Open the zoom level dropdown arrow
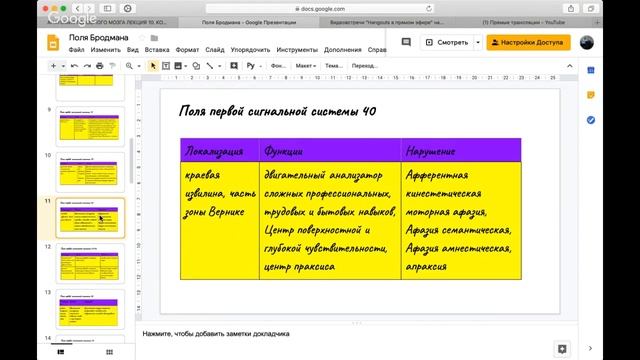 (139, 66)
